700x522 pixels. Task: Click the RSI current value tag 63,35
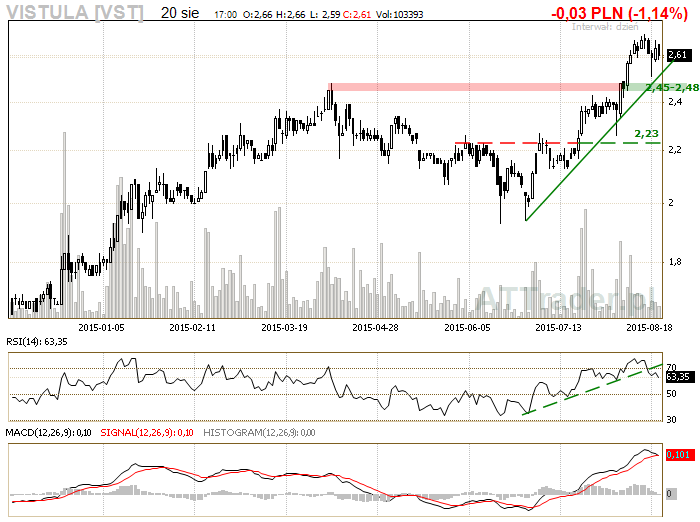point(680,377)
